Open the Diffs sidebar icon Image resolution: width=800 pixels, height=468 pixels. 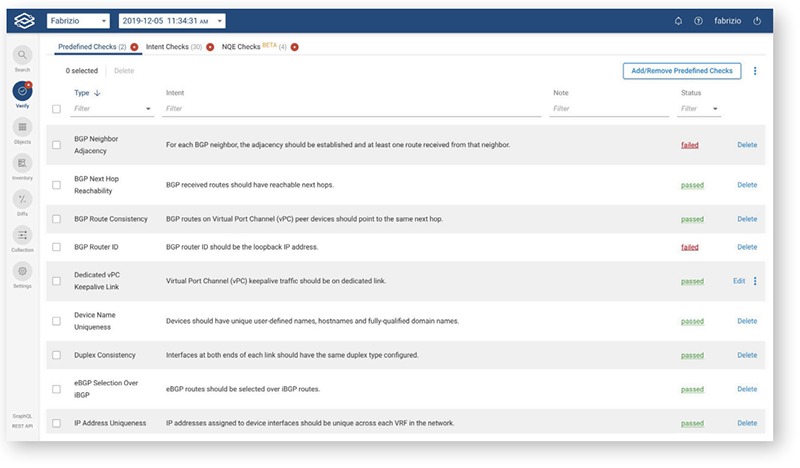(22, 199)
